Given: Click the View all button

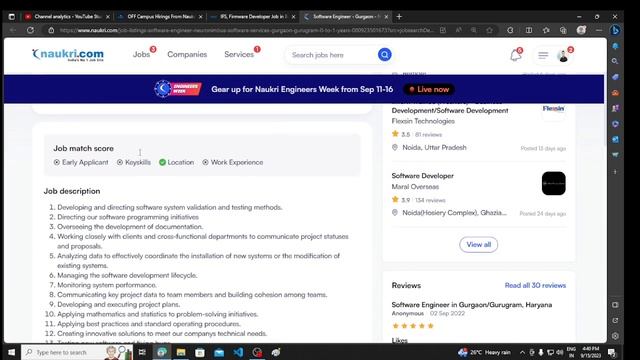Looking at the screenshot, I should [478, 244].
